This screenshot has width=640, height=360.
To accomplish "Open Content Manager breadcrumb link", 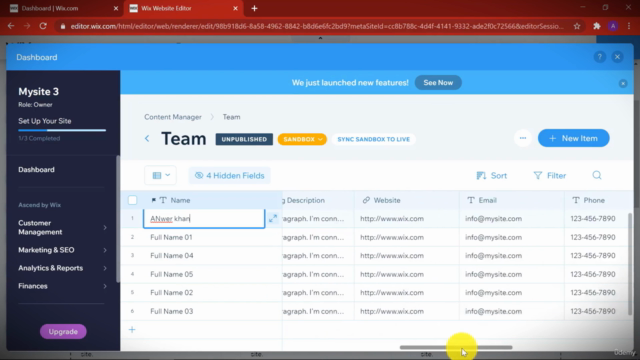I will pos(173,117).
